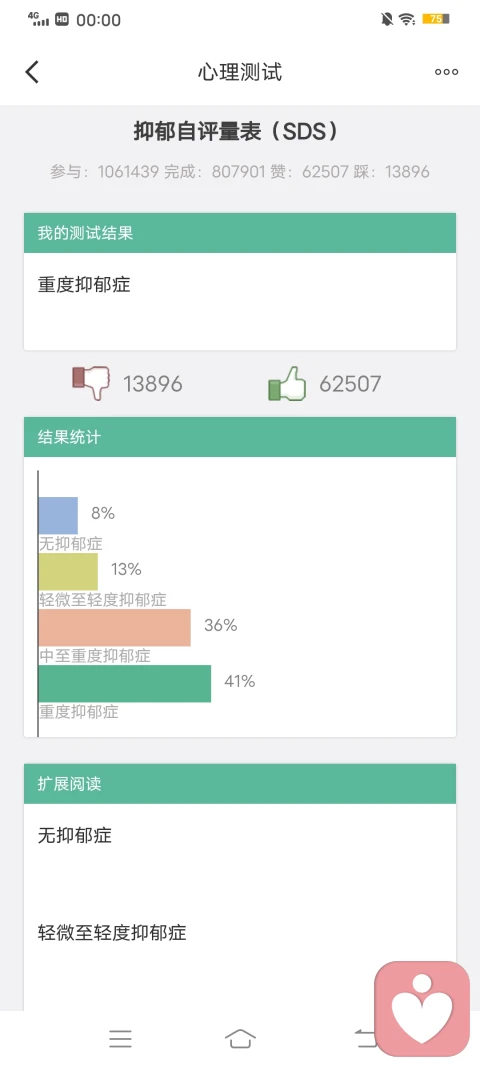Tap the battery indicator in status bar
480x1067 pixels.
(436, 19)
